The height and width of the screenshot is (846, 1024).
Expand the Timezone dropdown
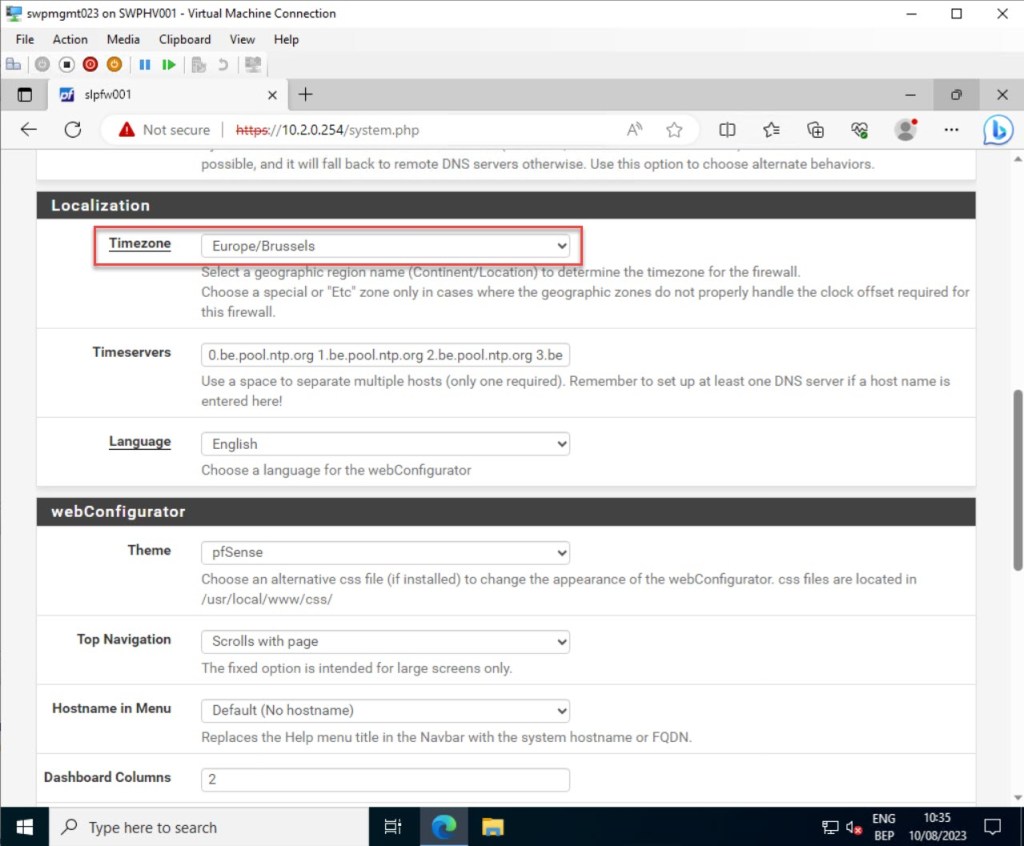(x=385, y=246)
